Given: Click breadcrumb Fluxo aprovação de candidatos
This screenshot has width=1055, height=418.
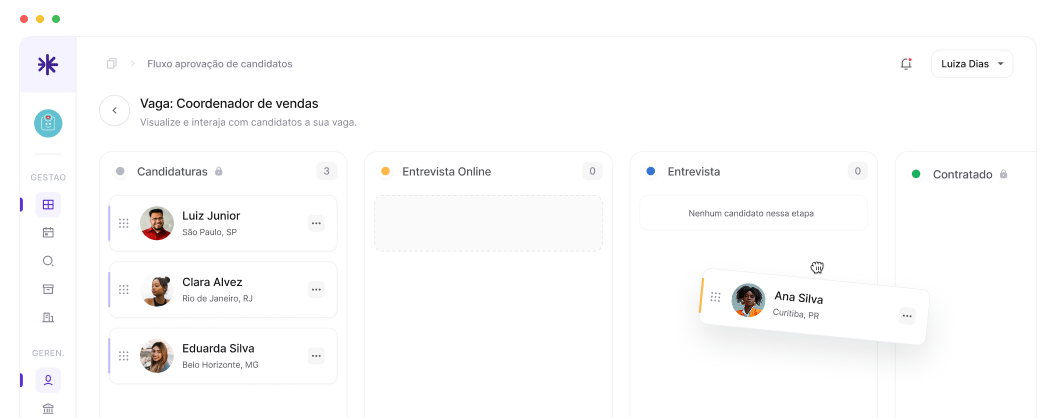Looking at the screenshot, I should [x=220, y=64].
